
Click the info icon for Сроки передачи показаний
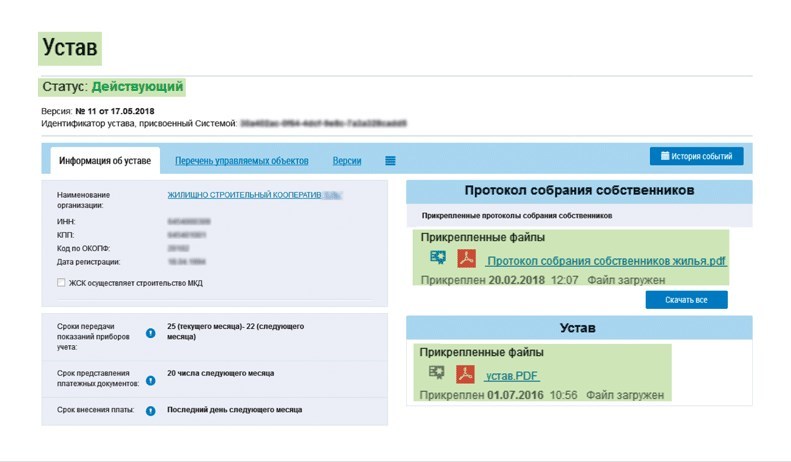point(151,333)
